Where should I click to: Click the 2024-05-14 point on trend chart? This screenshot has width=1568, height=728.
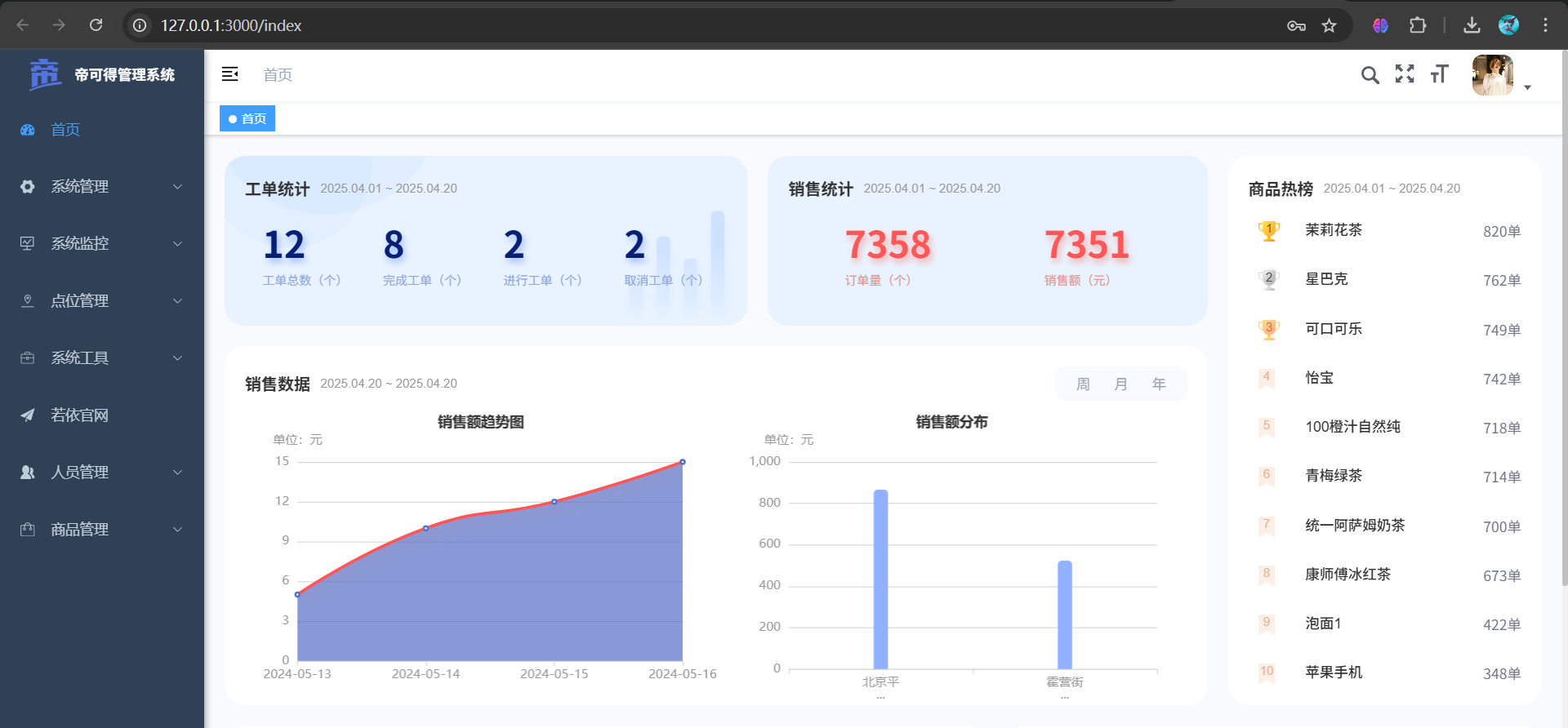pos(425,529)
